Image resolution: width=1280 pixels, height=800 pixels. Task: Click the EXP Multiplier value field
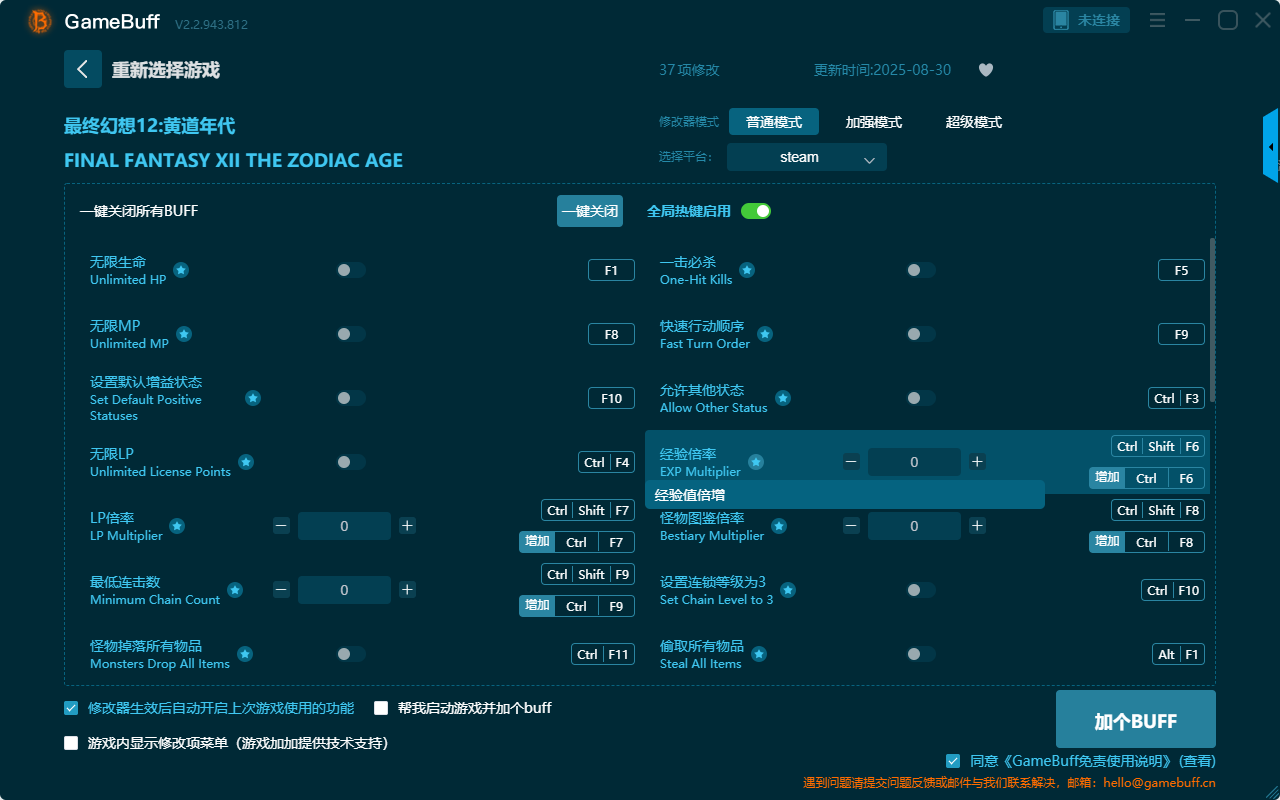914,462
